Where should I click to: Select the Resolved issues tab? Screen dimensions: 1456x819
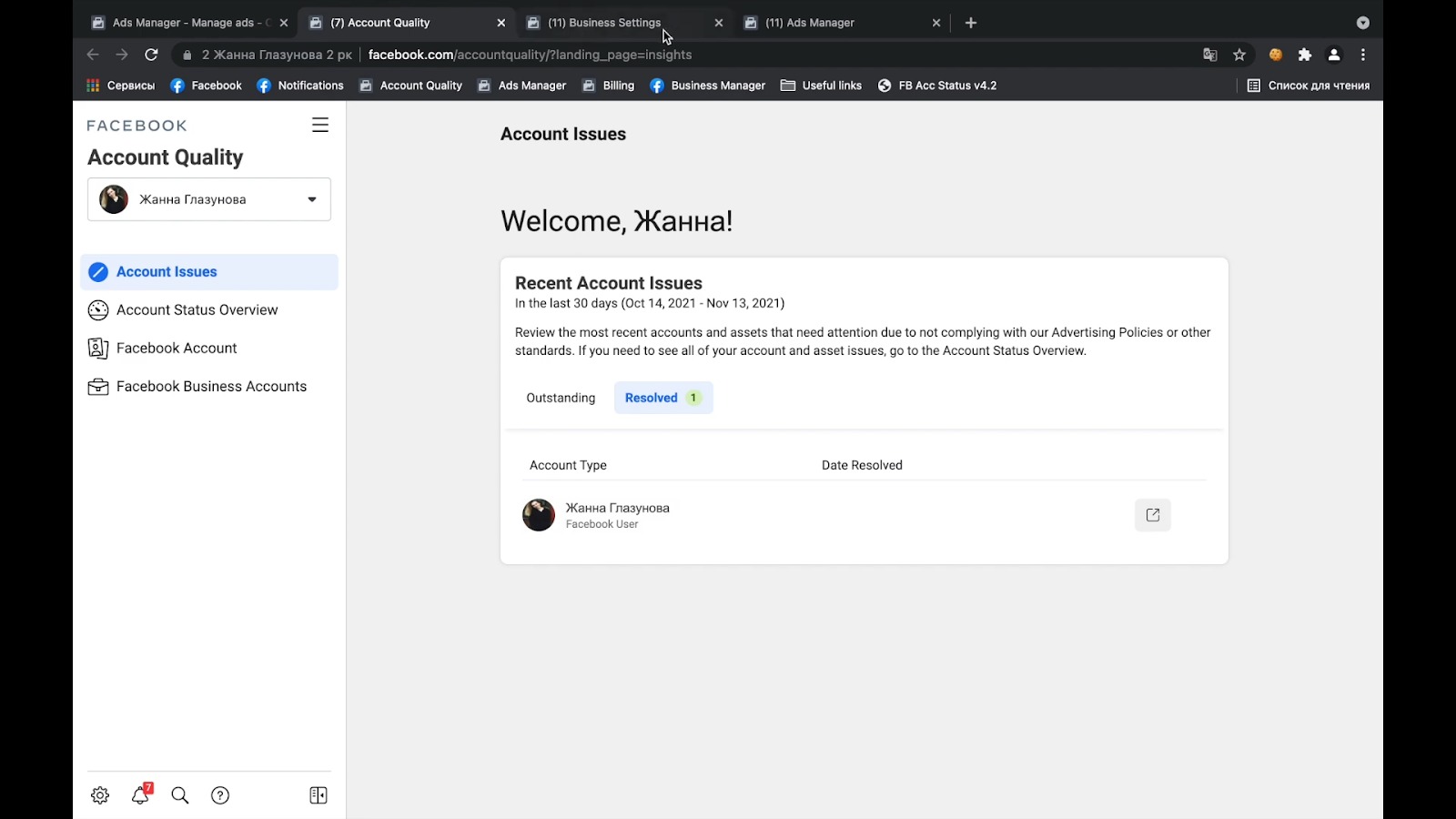coord(663,398)
